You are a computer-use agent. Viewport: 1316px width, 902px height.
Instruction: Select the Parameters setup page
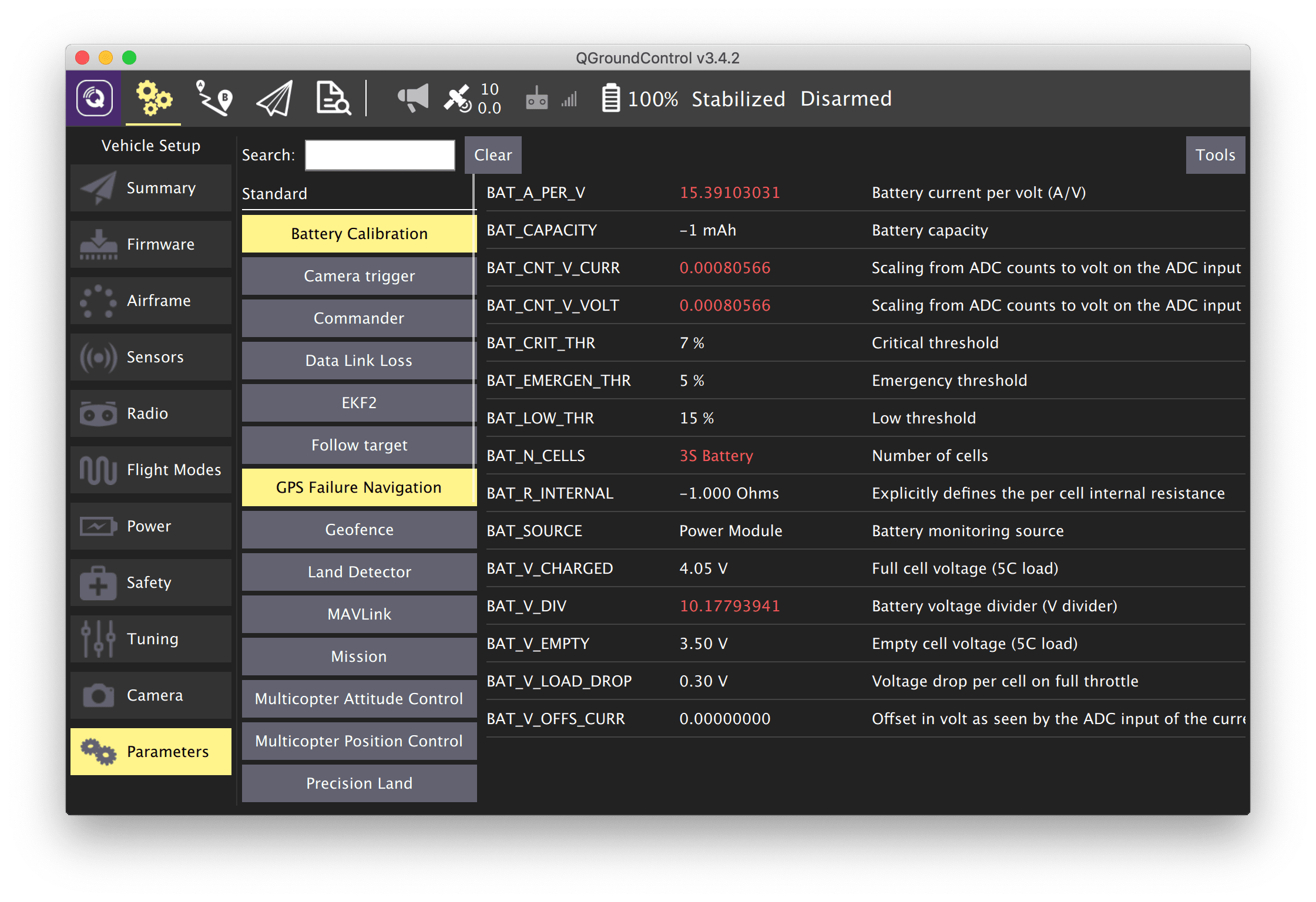point(151,752)
